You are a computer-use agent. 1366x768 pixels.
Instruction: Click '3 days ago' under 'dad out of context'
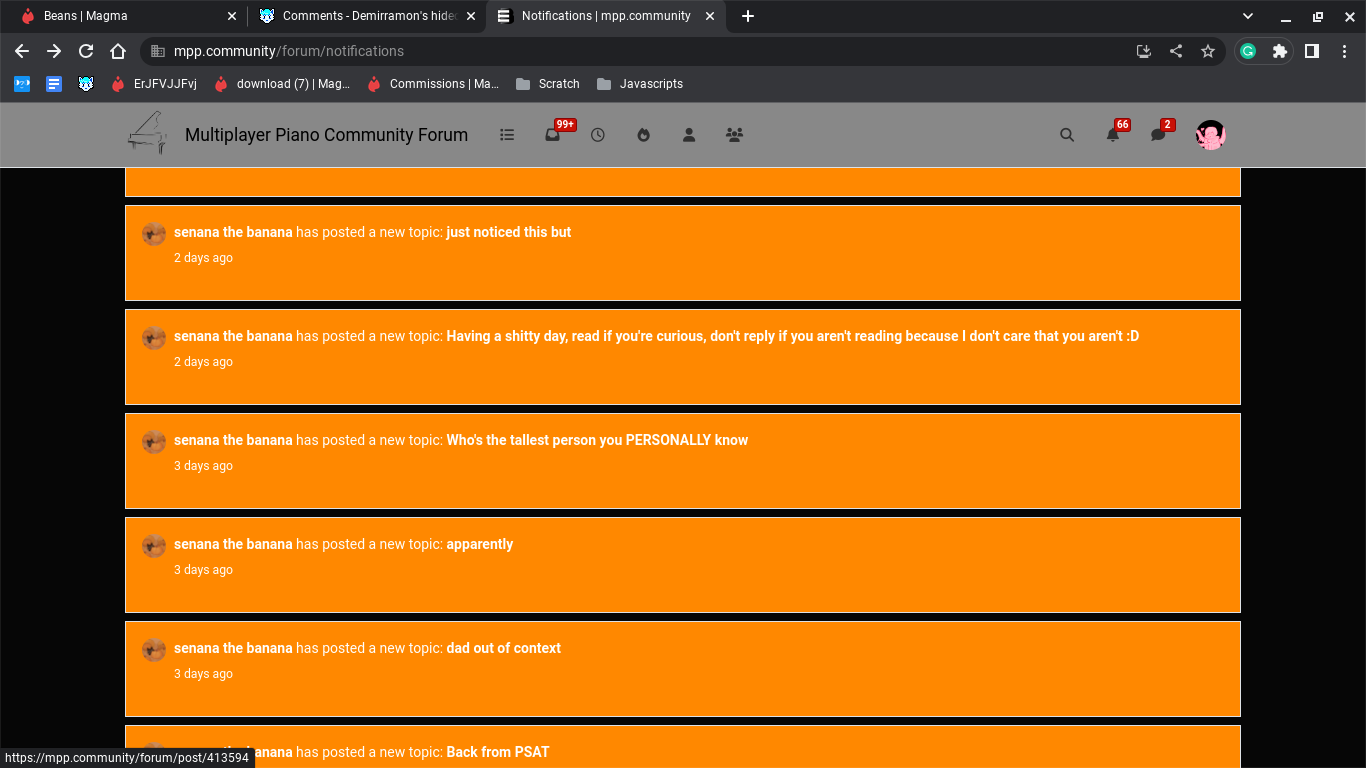pyautogui.click(x=203, y=674)
